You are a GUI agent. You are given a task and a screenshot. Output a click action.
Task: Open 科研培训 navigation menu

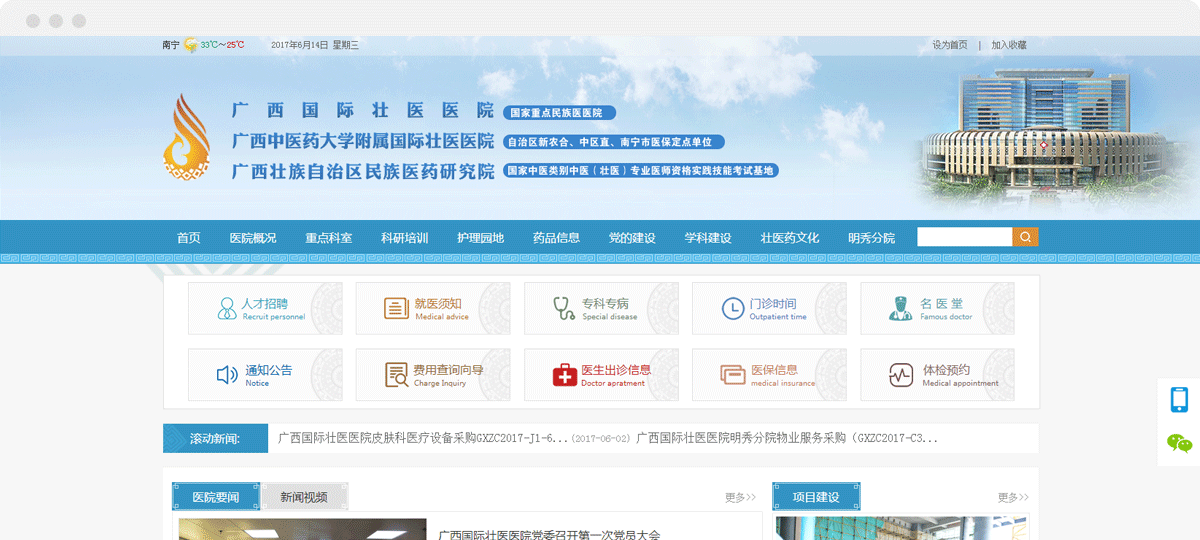point(405,238)
